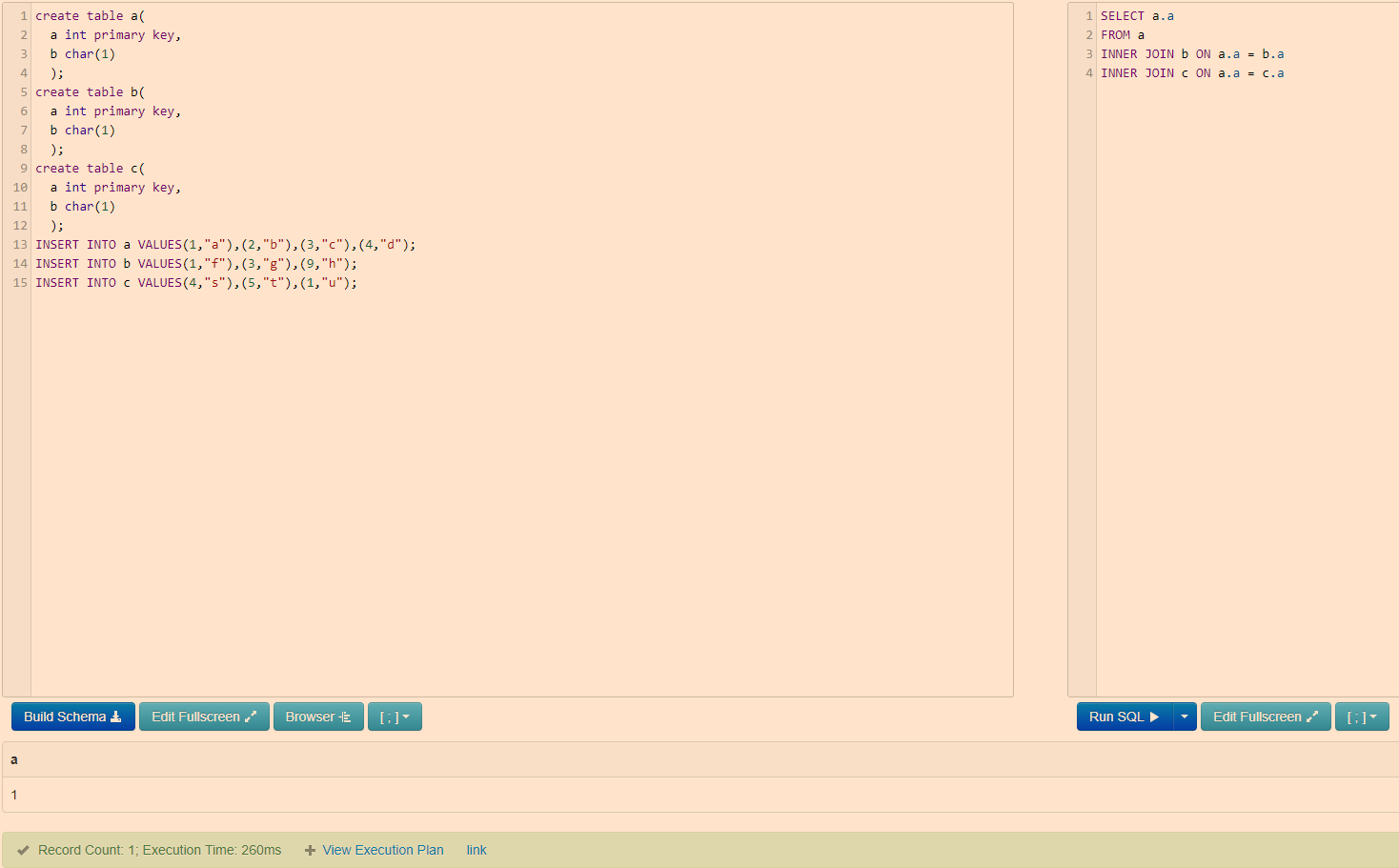This screenshot has width=1399, height=868.
Task: Place cursor on 'create table b(' line
Action: (91, 92)
